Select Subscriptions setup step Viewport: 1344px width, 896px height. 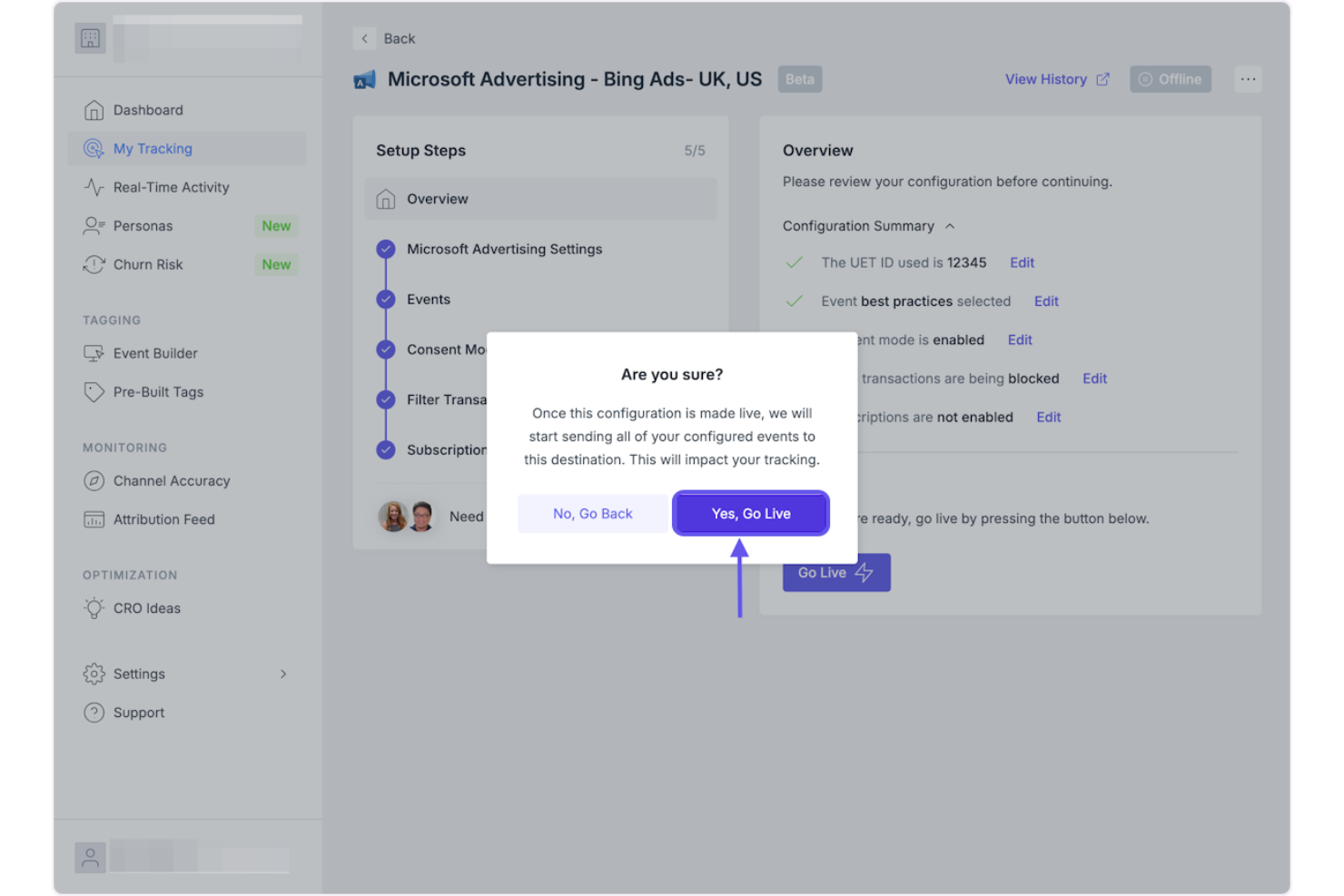click(x=446, y=449)
